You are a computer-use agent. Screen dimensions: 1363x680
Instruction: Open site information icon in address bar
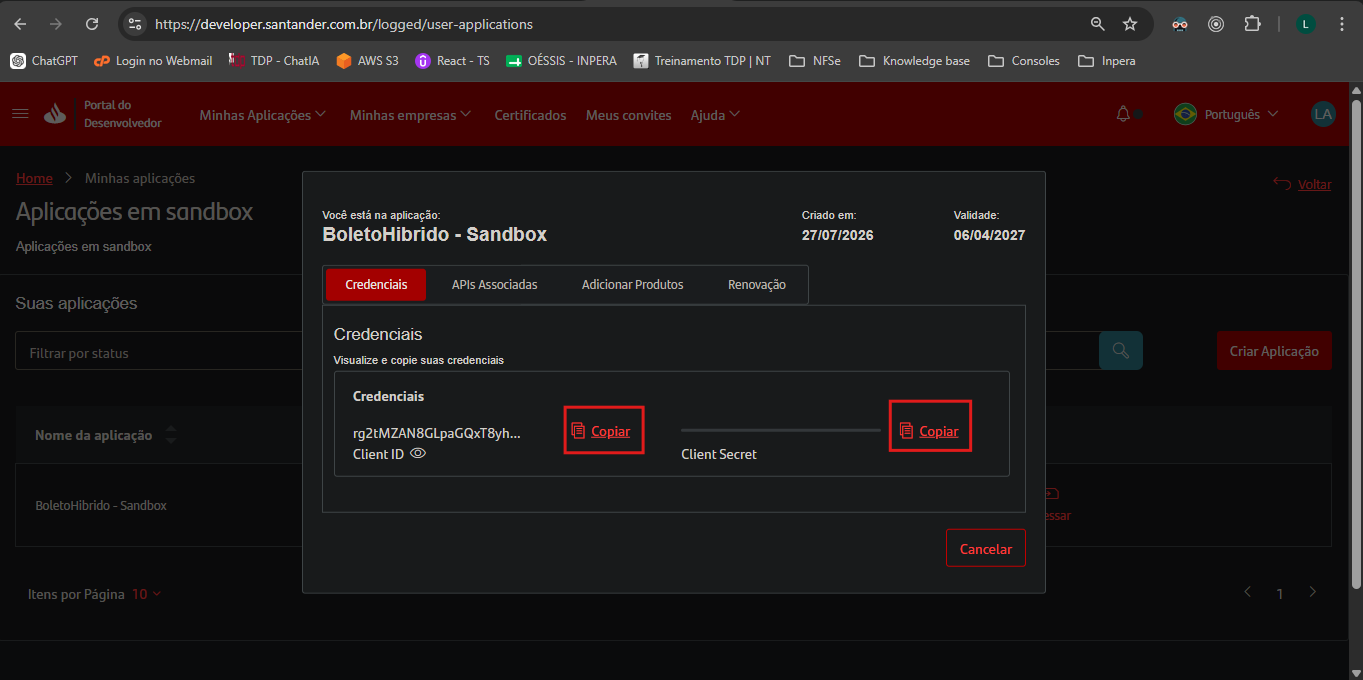[x=136, y=24]
